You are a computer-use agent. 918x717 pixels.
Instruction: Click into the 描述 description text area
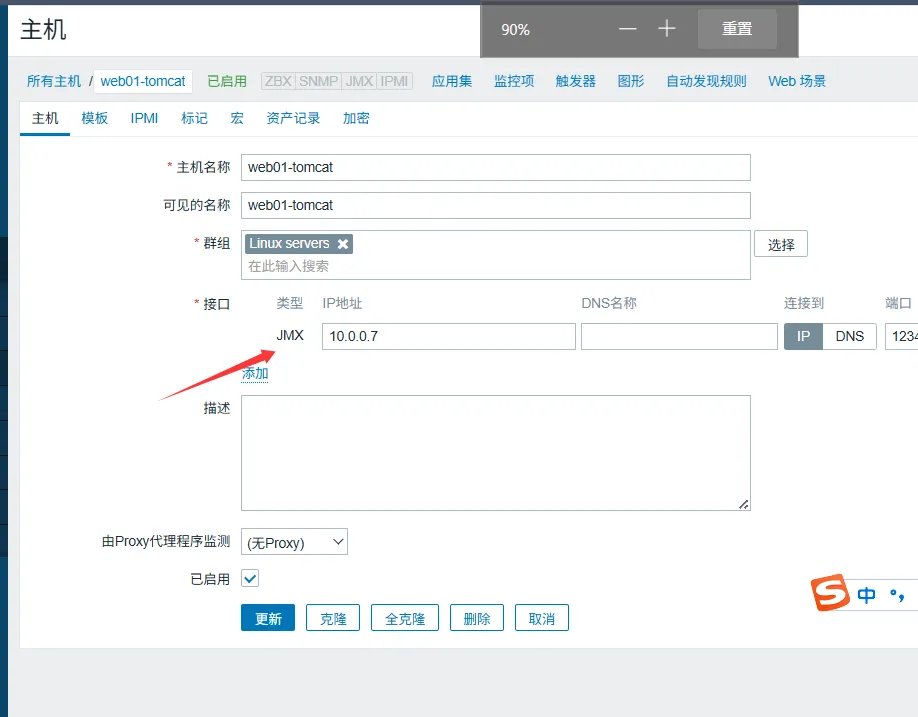click(x=495, y=452)
